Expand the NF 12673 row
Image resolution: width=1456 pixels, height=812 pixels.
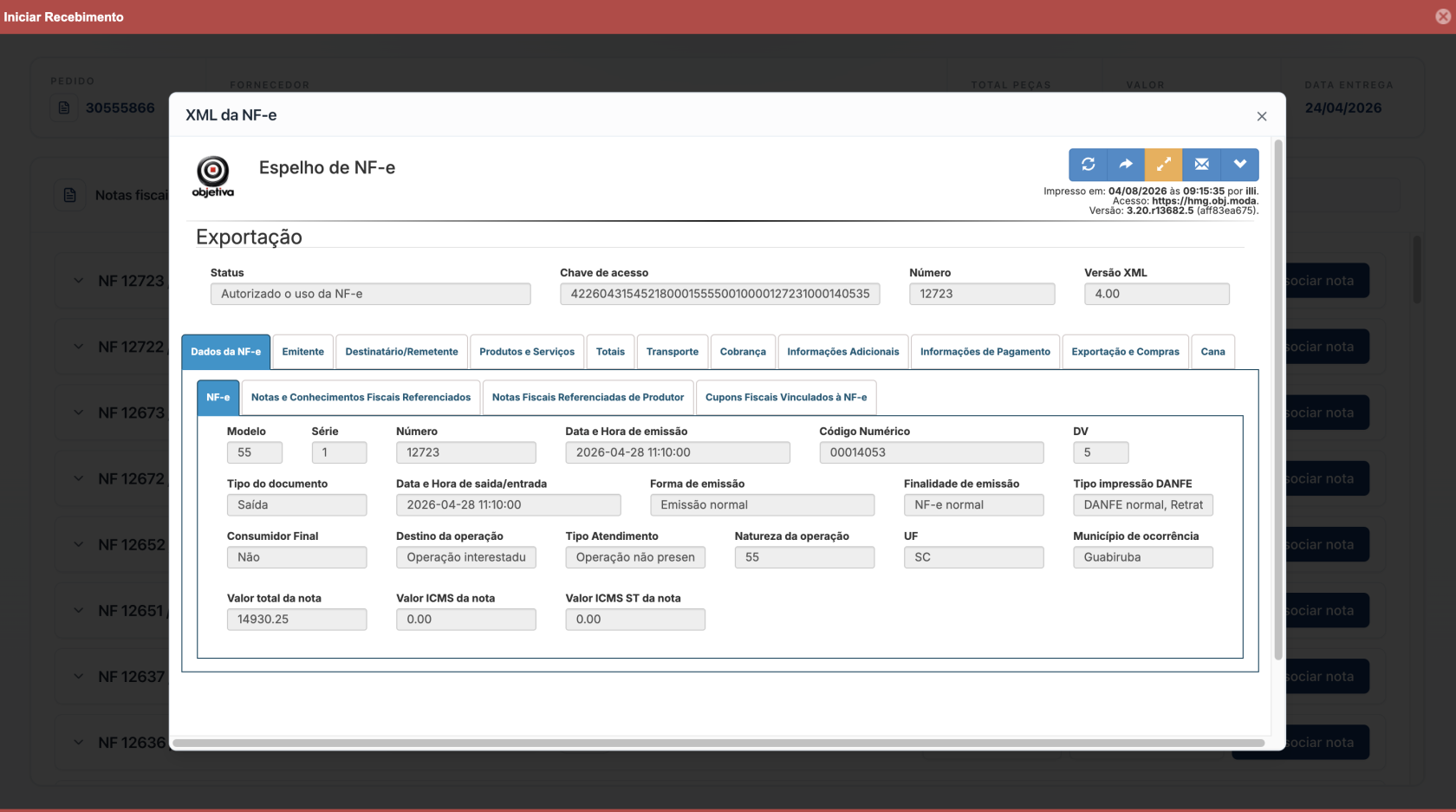(78, 412)
